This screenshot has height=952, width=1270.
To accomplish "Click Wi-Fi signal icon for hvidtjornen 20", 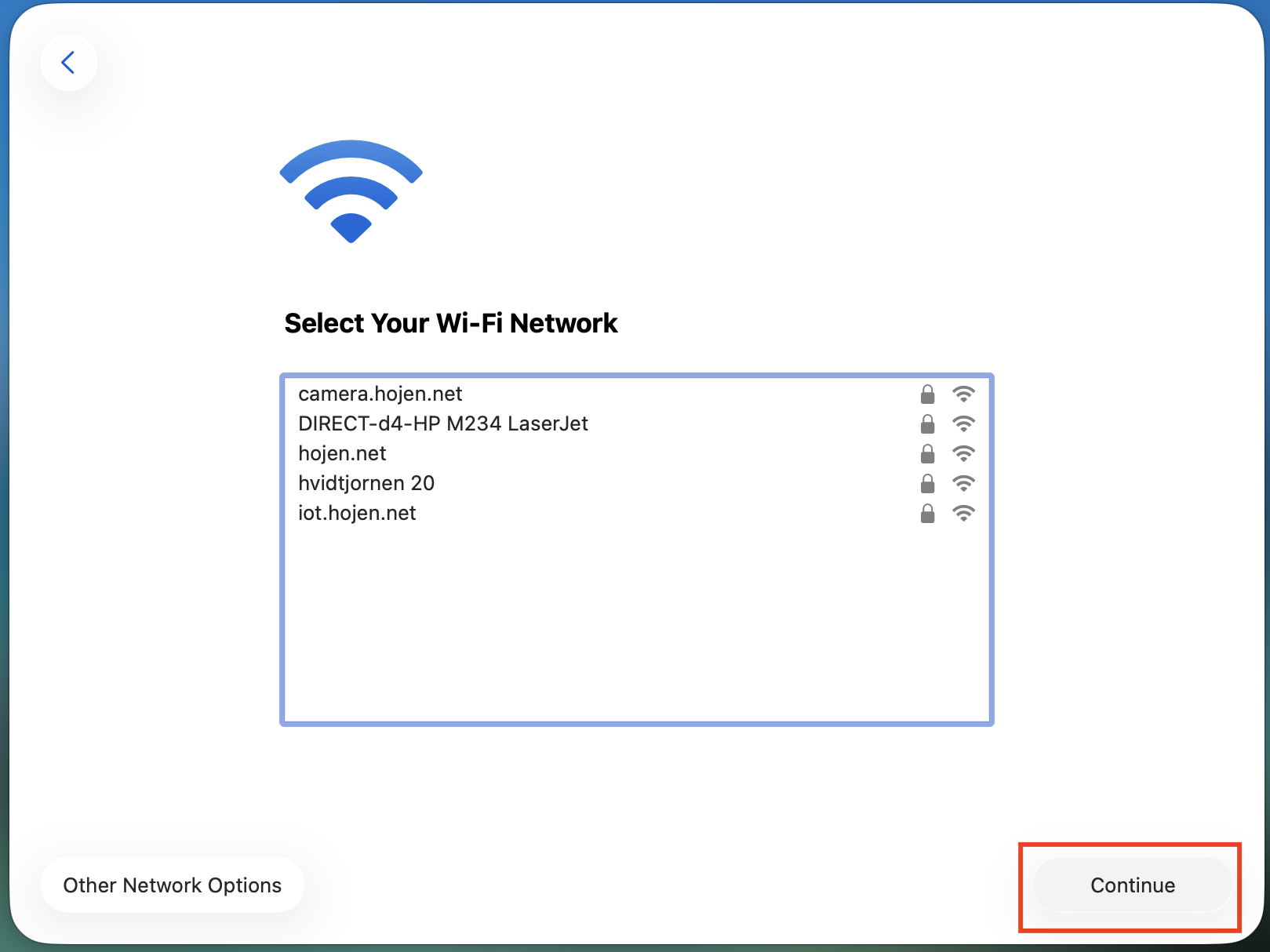I will pyautogui.click(x=963, y=483).
